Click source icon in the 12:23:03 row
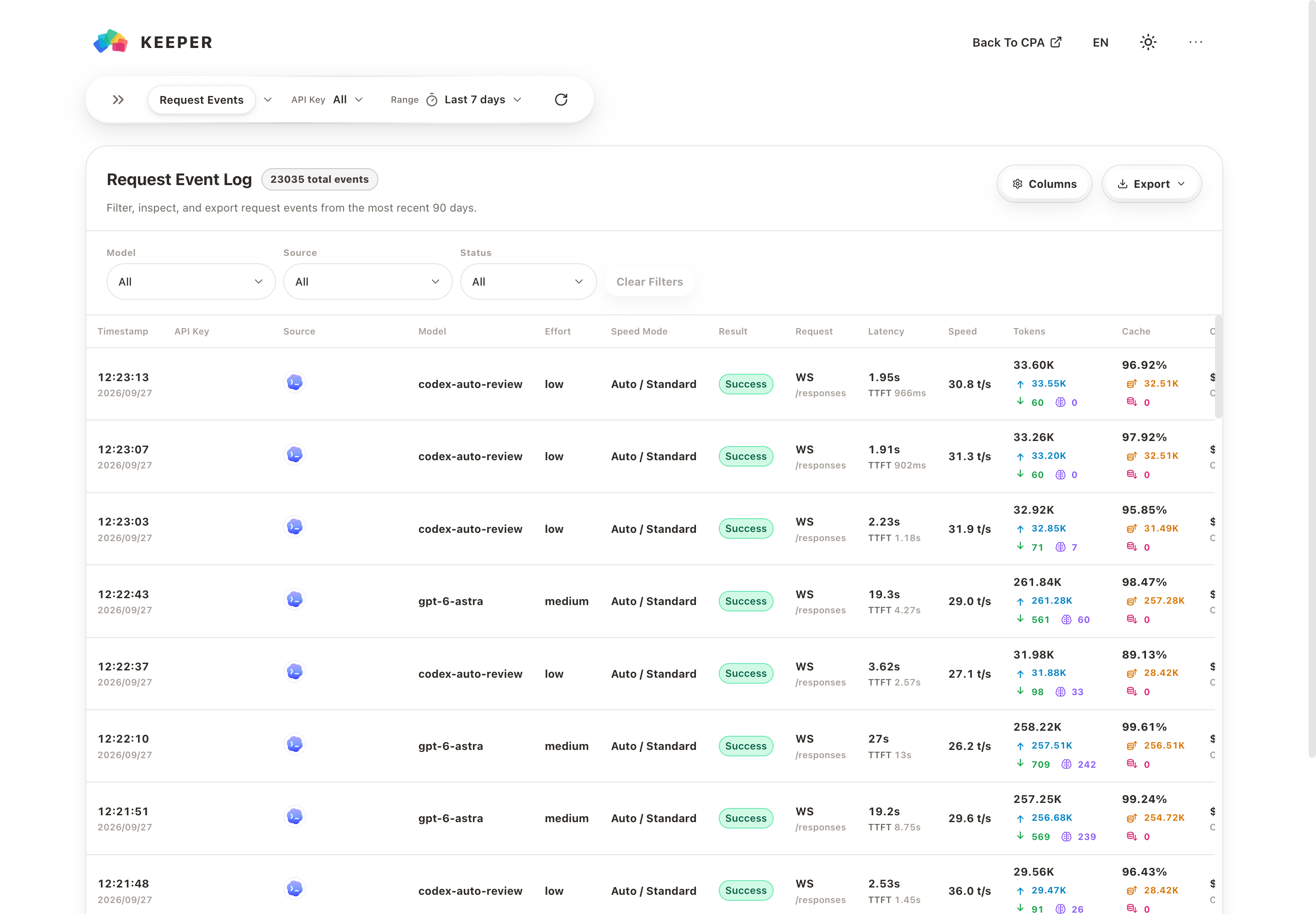 pos(294,527)
